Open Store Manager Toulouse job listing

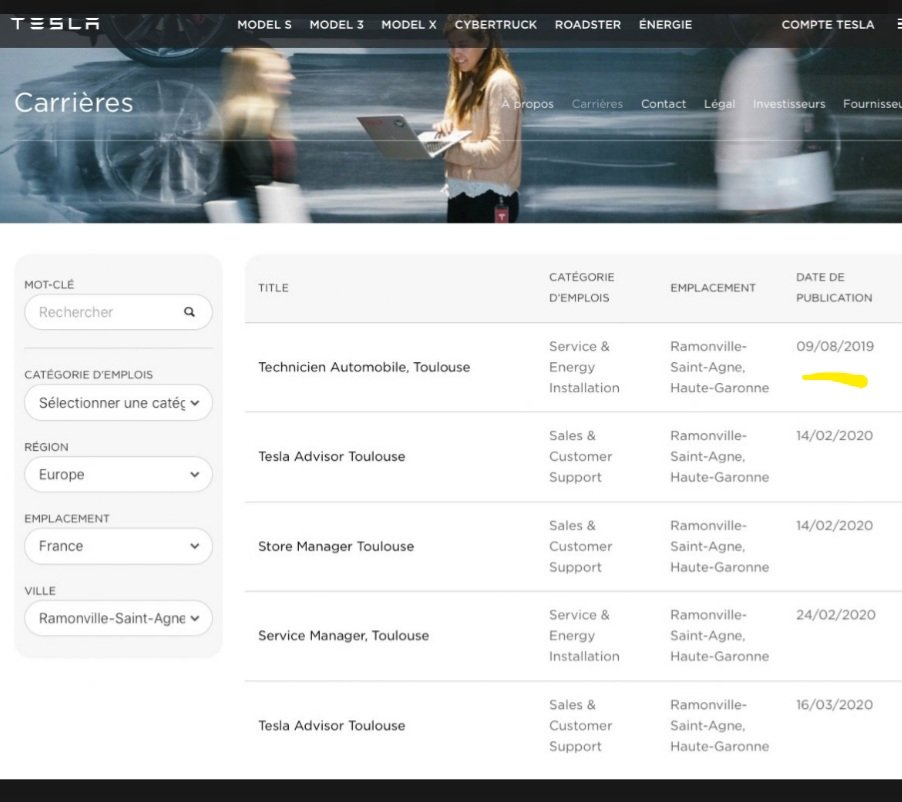[336, 546]
